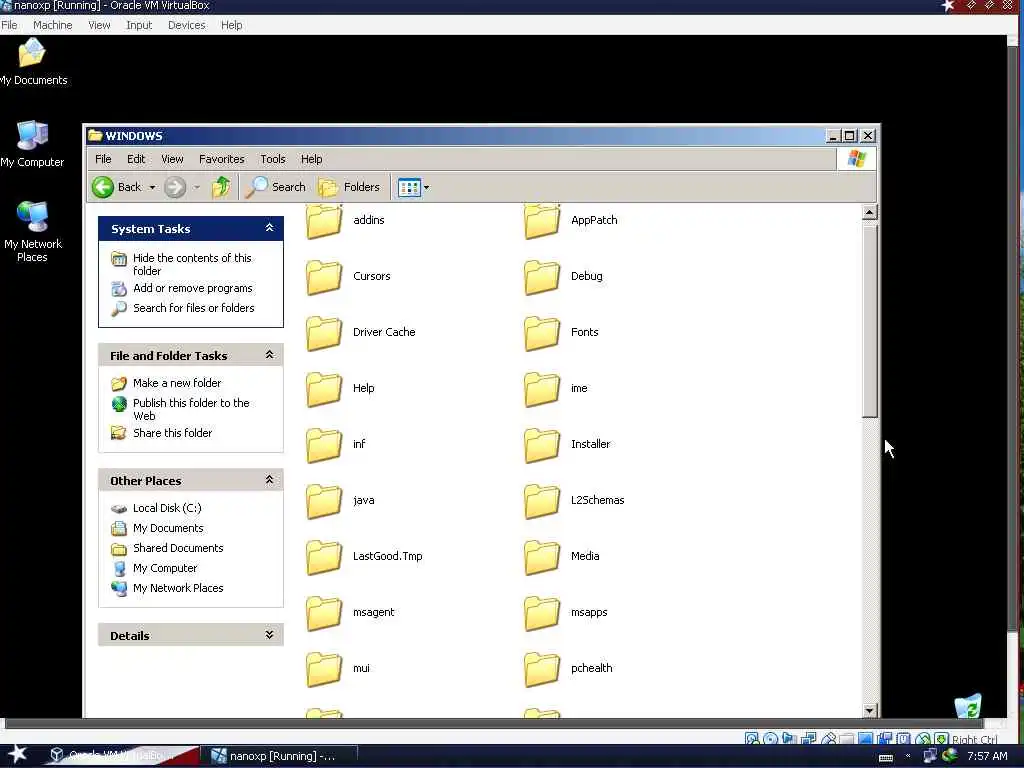Select the mui folder icon
Viewport: 1024px width, 768px height.
324,669
